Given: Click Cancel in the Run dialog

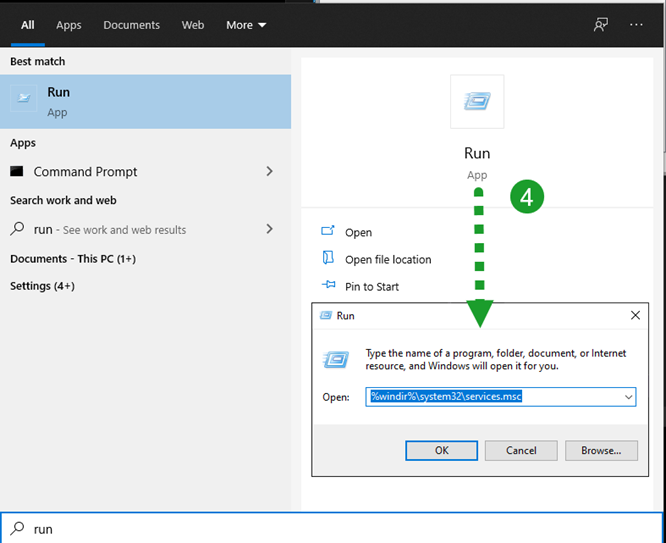Looking at the screenshot, I should (x=521, y=450).
